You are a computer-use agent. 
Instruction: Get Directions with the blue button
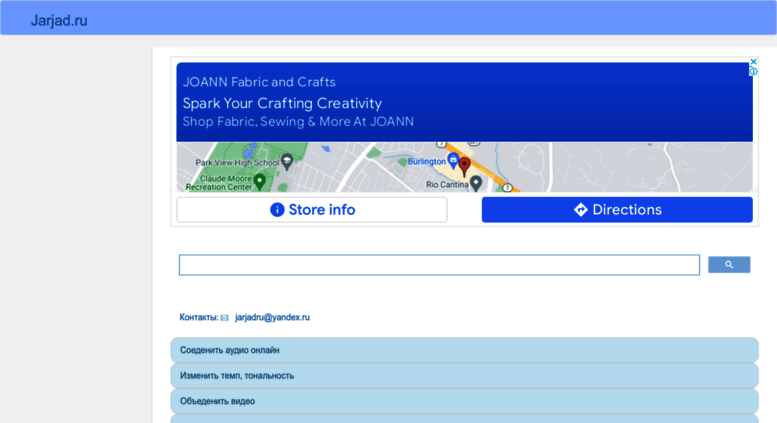[x=617, y=210]
